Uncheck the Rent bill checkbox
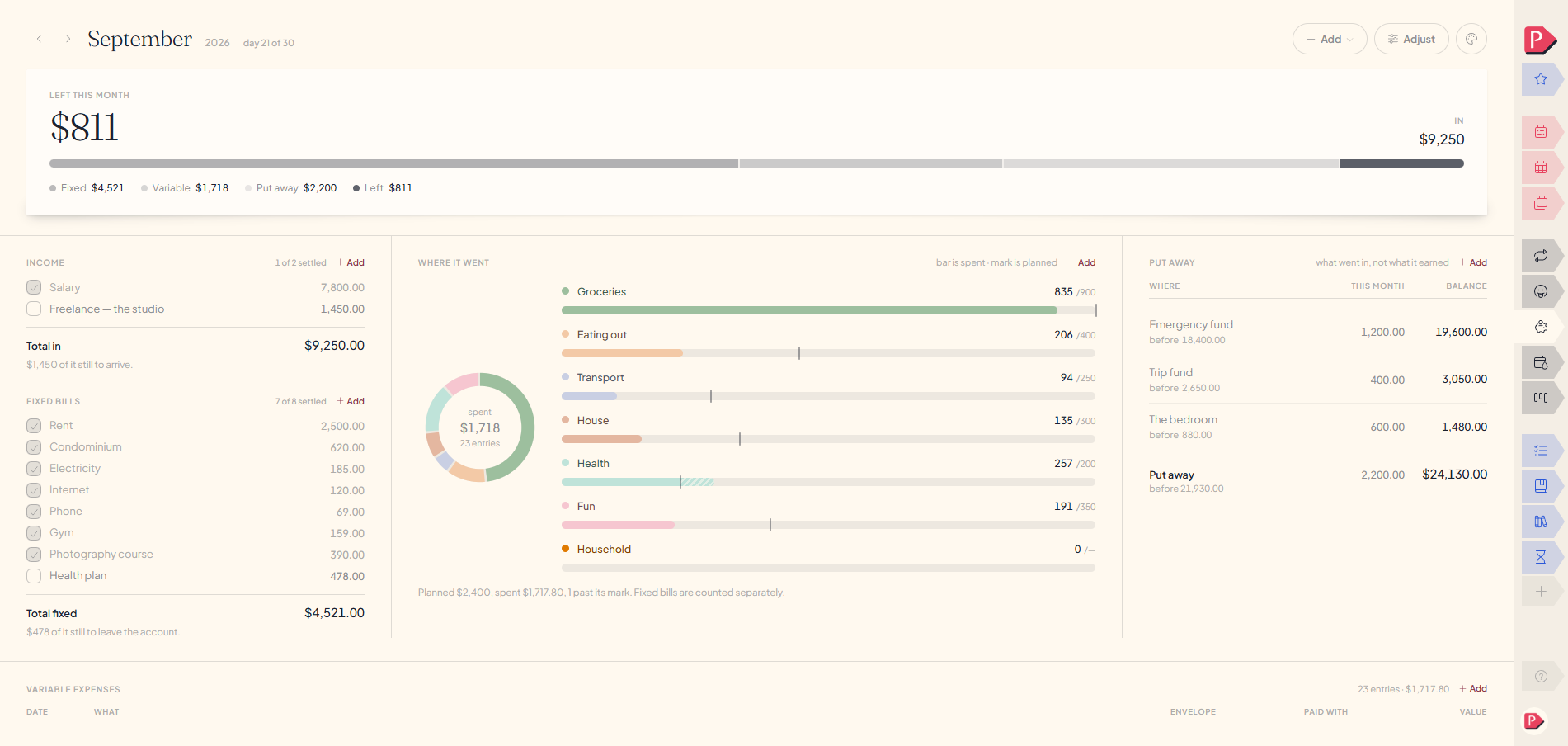The image size is (1568, 746). click(x=34, y=426)
